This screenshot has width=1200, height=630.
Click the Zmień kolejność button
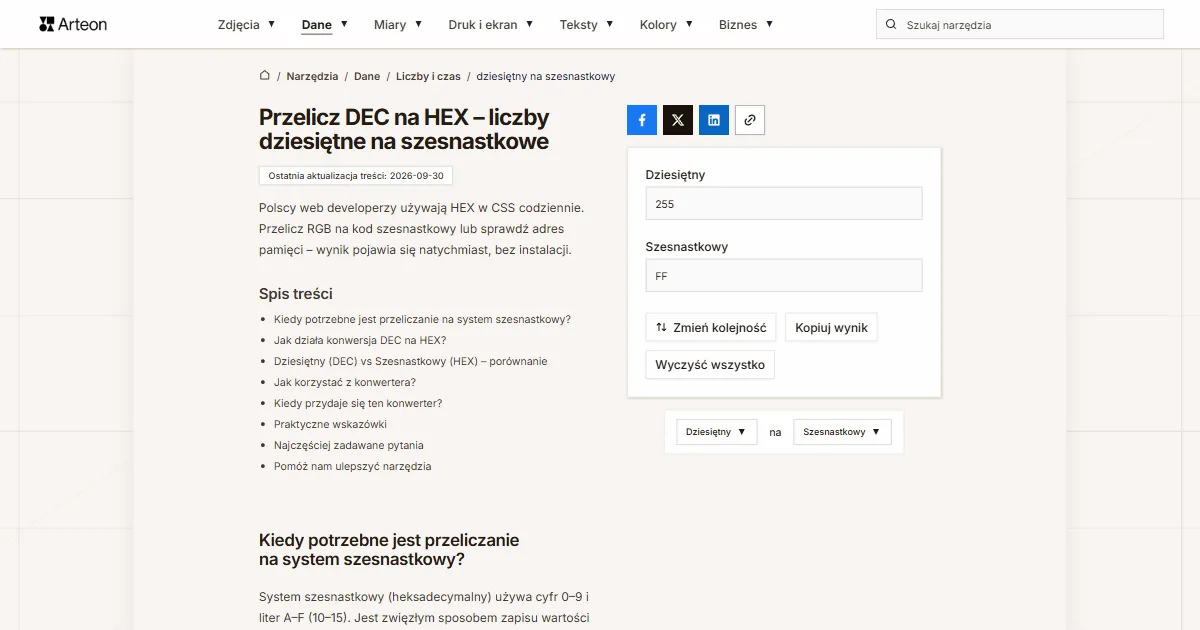coord(711,328)
